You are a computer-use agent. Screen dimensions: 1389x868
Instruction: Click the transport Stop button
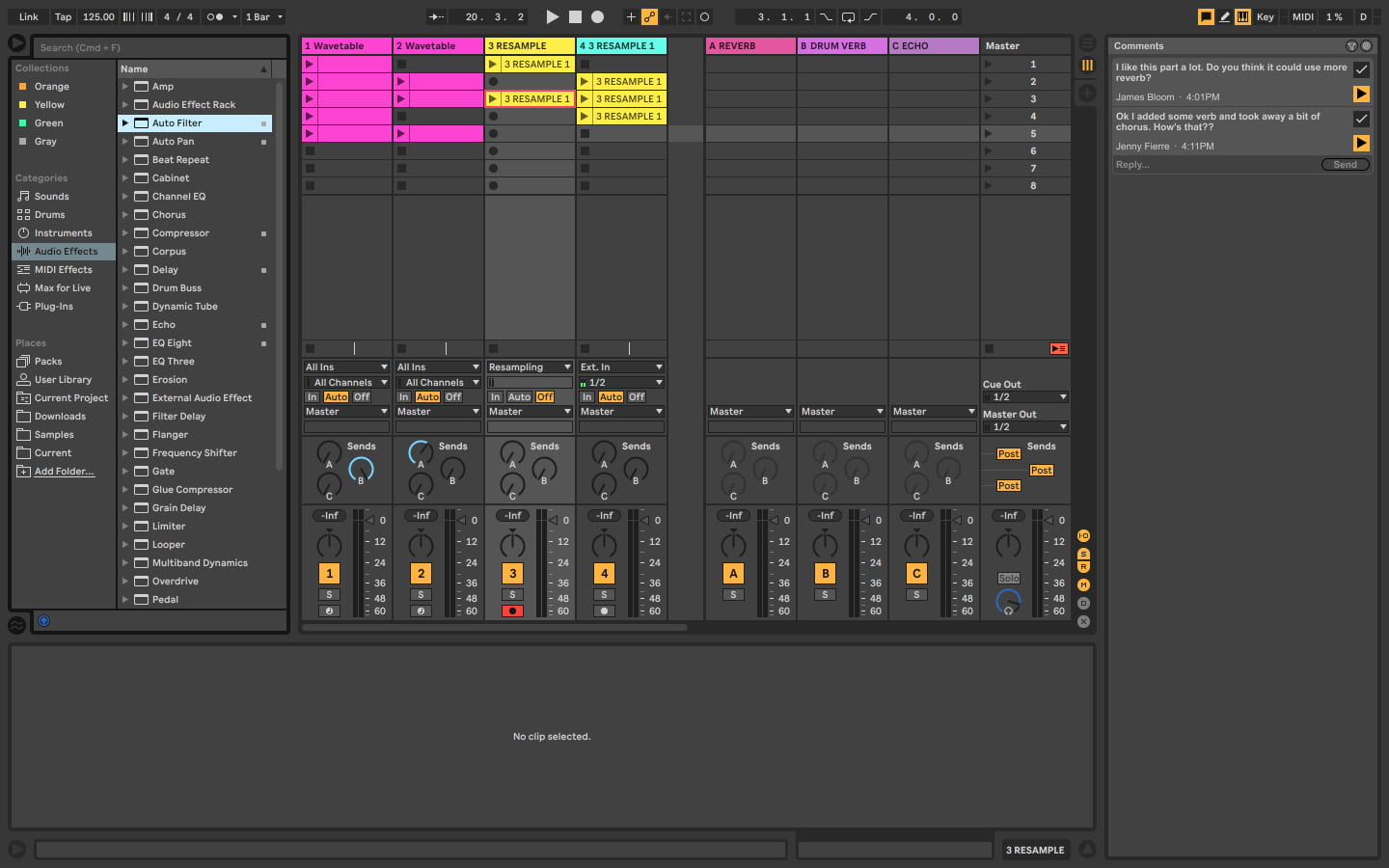coord(575,16)
